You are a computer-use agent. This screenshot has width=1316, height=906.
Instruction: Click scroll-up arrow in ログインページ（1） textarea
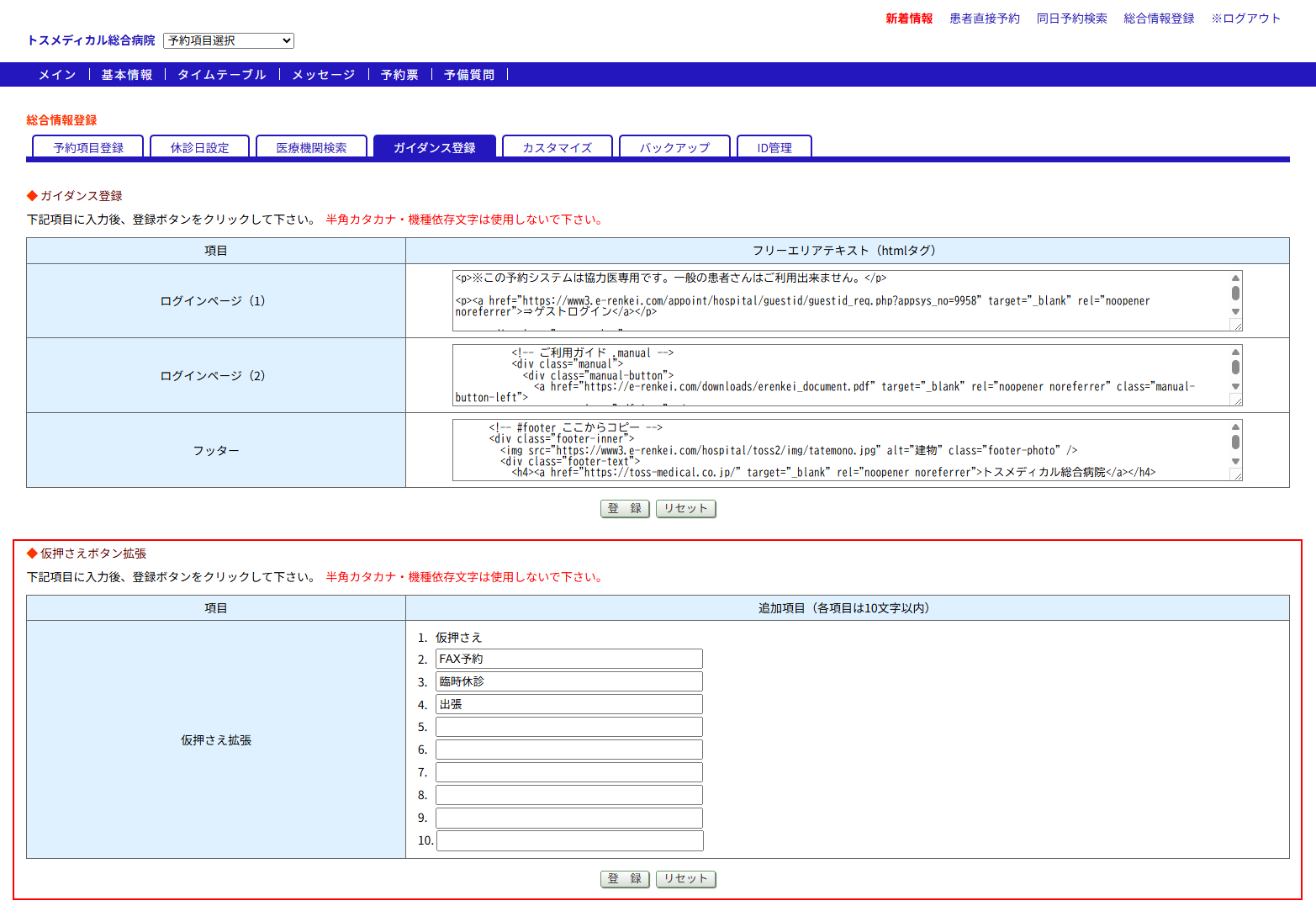pyautogui.click(x=1235, y=278)
